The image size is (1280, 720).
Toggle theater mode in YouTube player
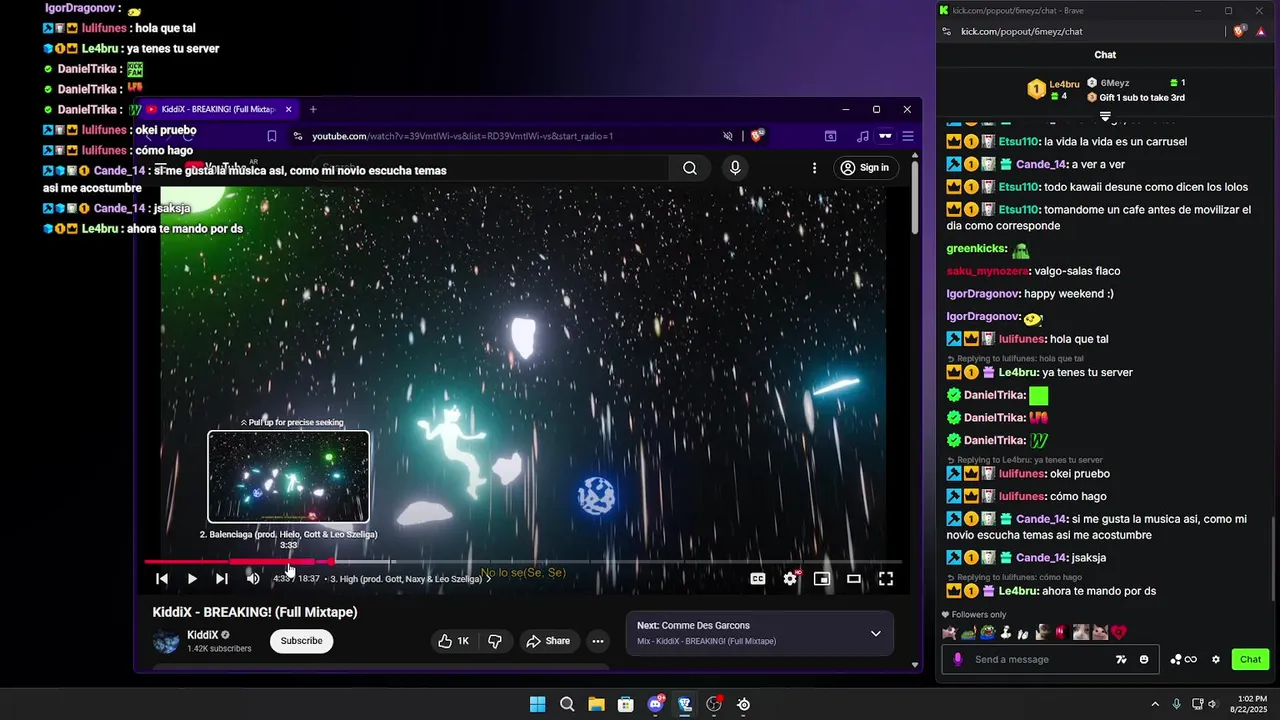854,579
